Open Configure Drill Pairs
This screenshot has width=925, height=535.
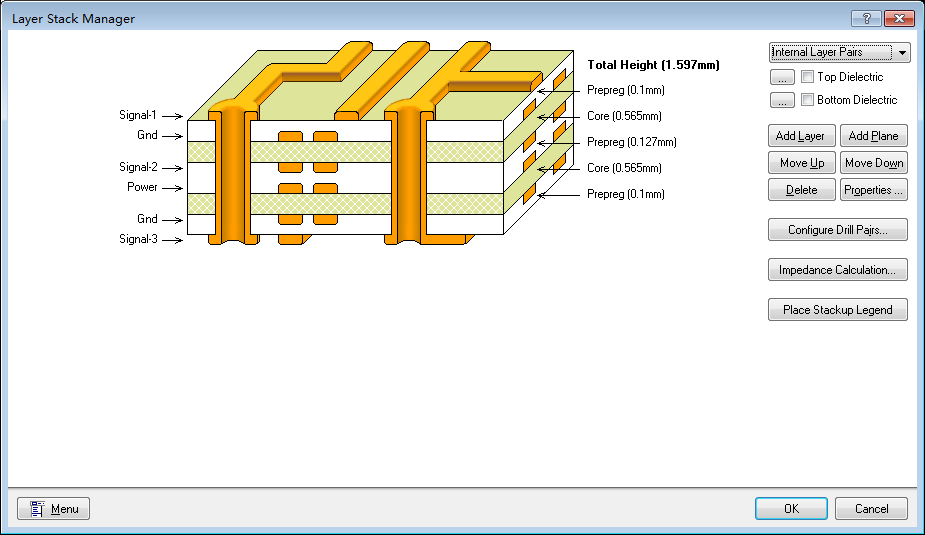837,230
